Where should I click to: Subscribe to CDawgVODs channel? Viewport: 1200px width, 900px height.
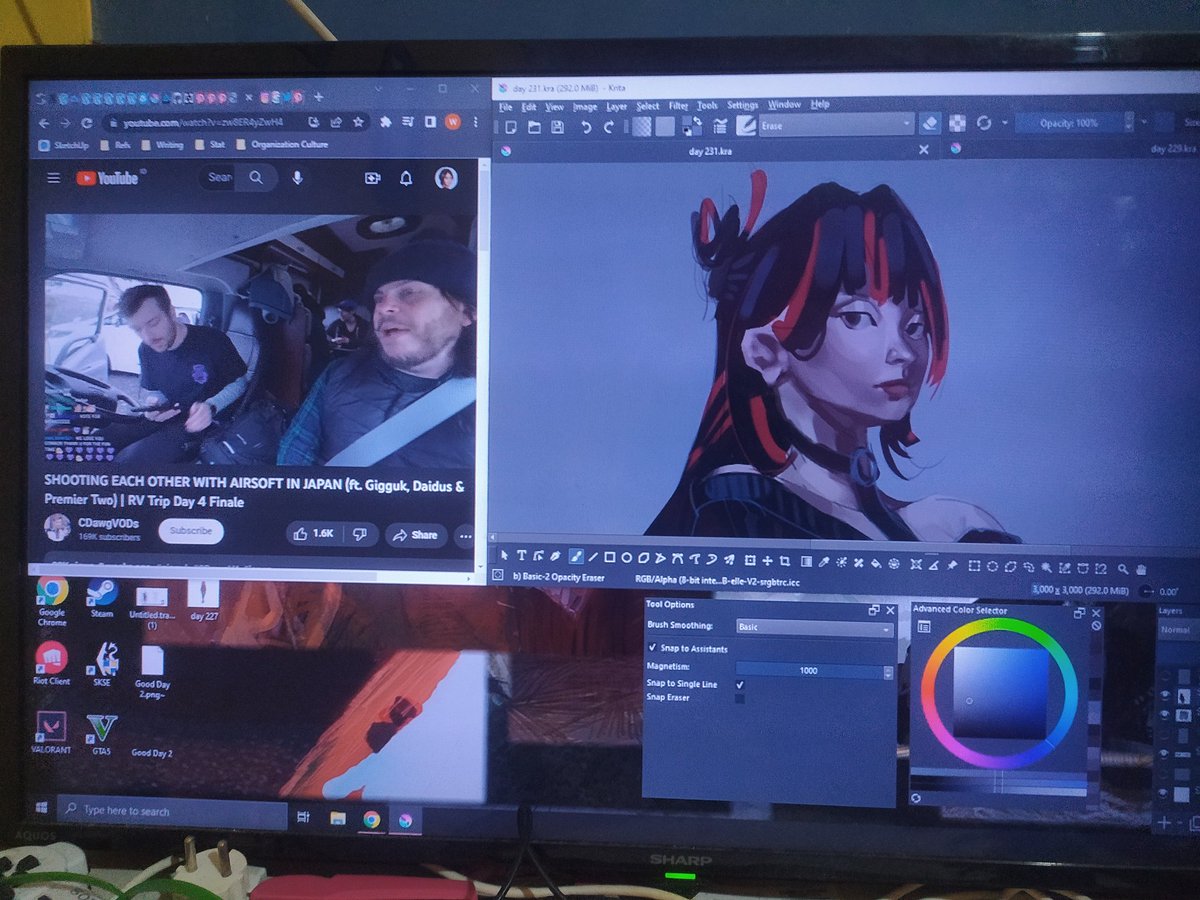pos(191,531)
